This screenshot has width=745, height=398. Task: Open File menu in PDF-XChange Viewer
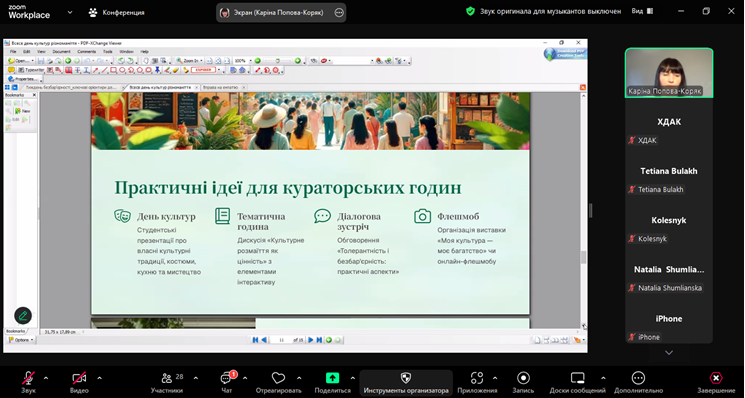pos(13,51)
